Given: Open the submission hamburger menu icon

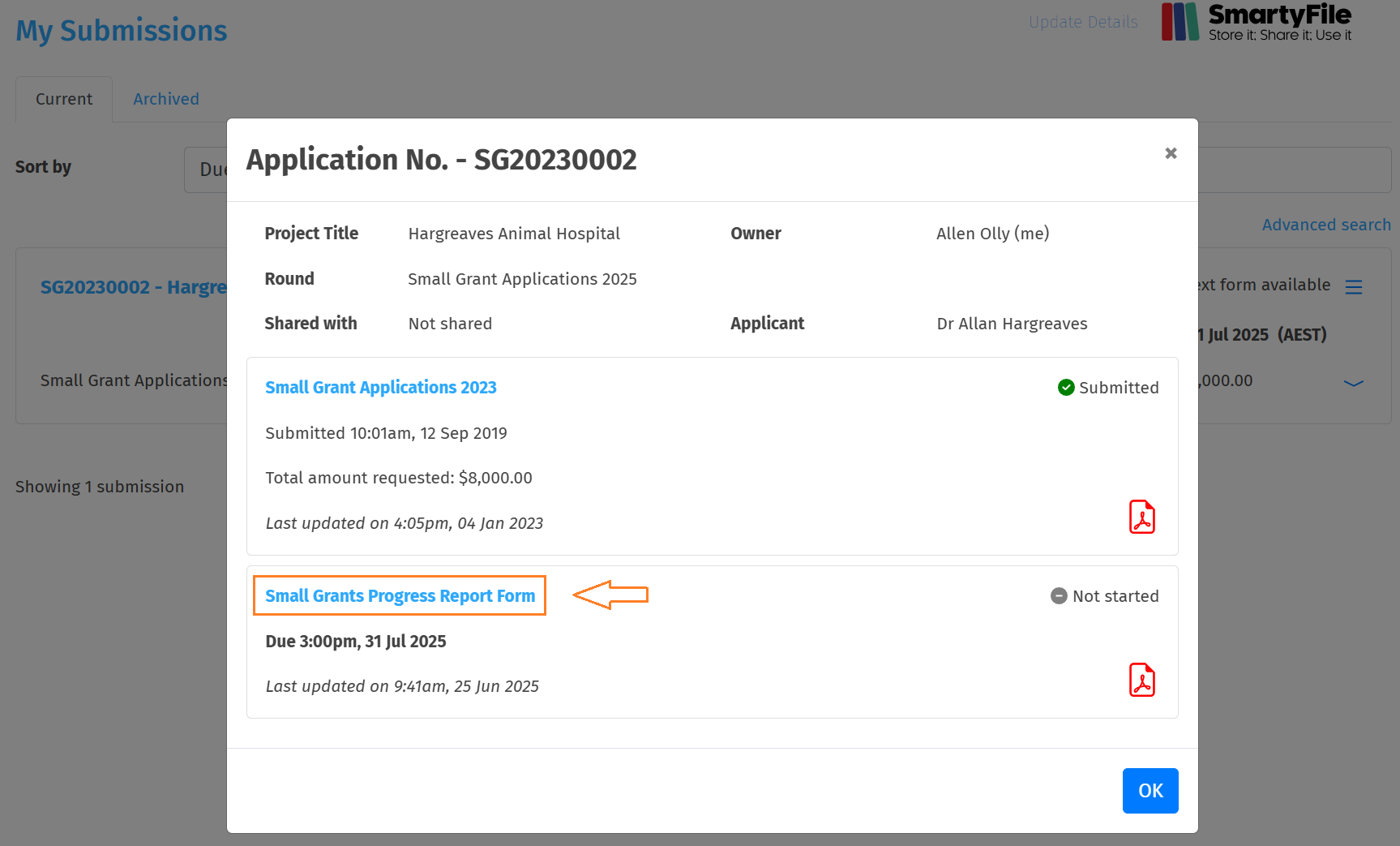Looking at the screenshot, I should click(x=1353, y=287).
